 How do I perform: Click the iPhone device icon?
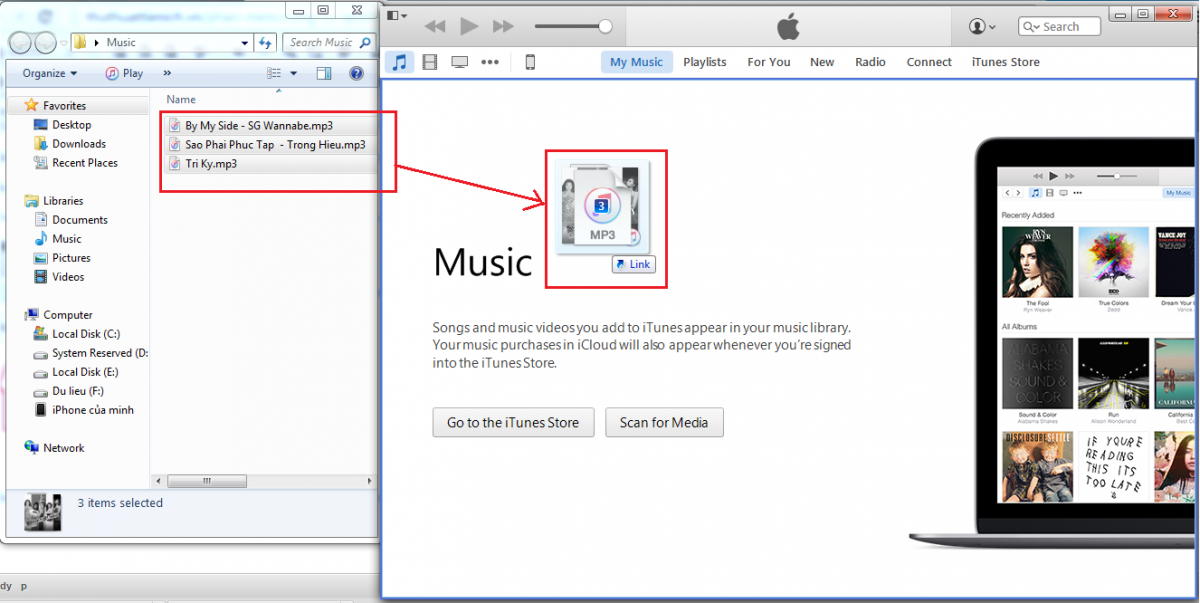click(530, 62)
